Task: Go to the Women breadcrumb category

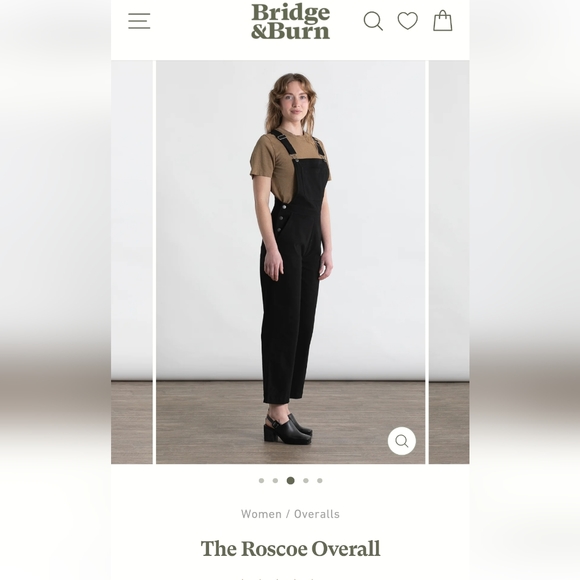Action: 261,514
